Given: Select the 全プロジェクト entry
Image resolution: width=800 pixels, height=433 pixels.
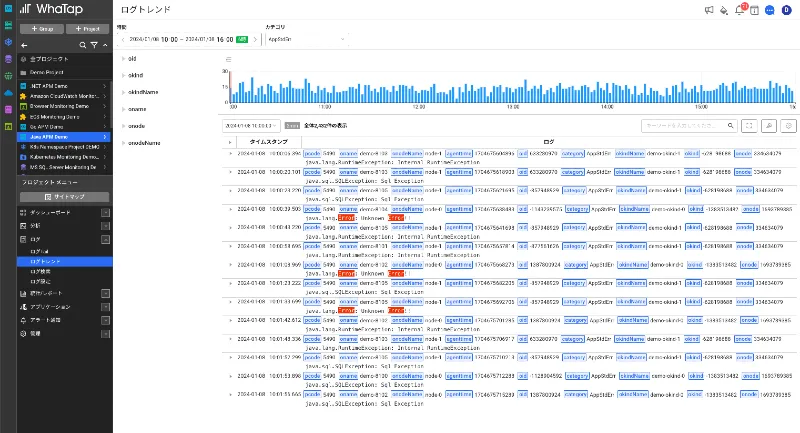Looking at the screenshot, I should 64,59.
